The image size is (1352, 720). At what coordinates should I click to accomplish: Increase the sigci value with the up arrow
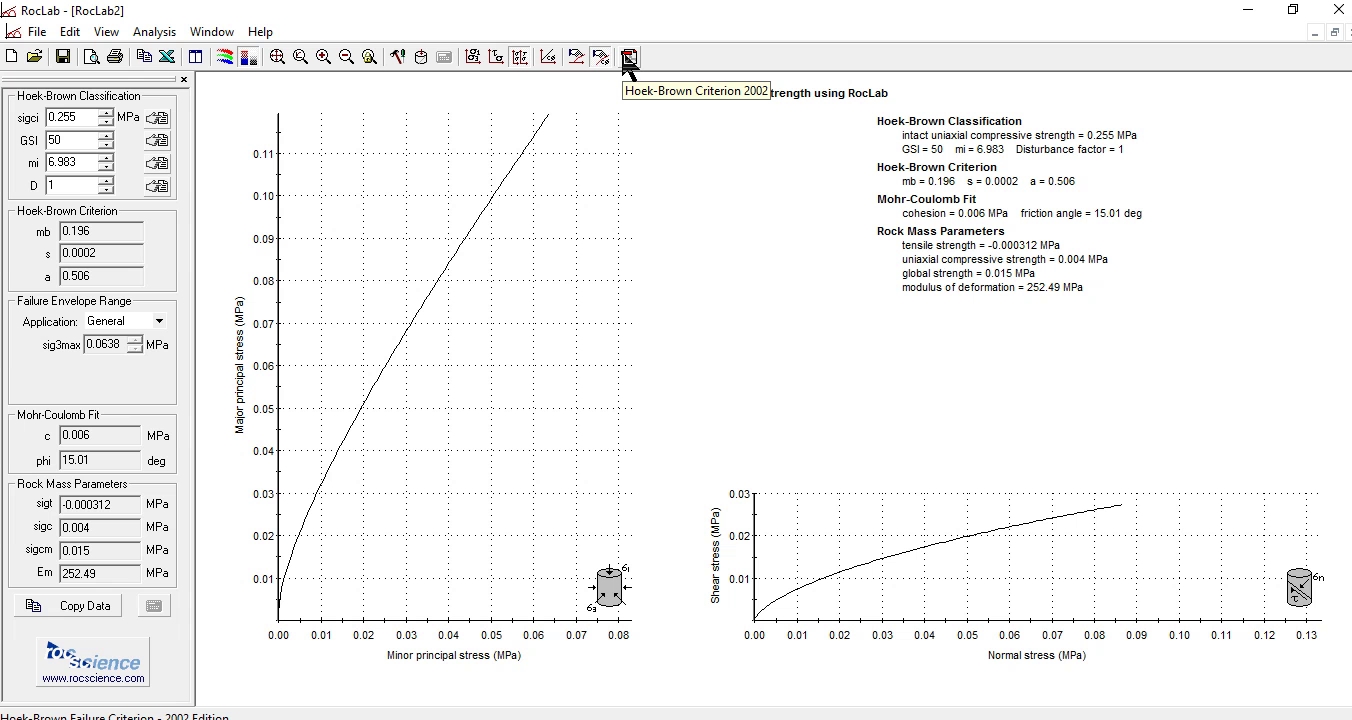point(106,113)
